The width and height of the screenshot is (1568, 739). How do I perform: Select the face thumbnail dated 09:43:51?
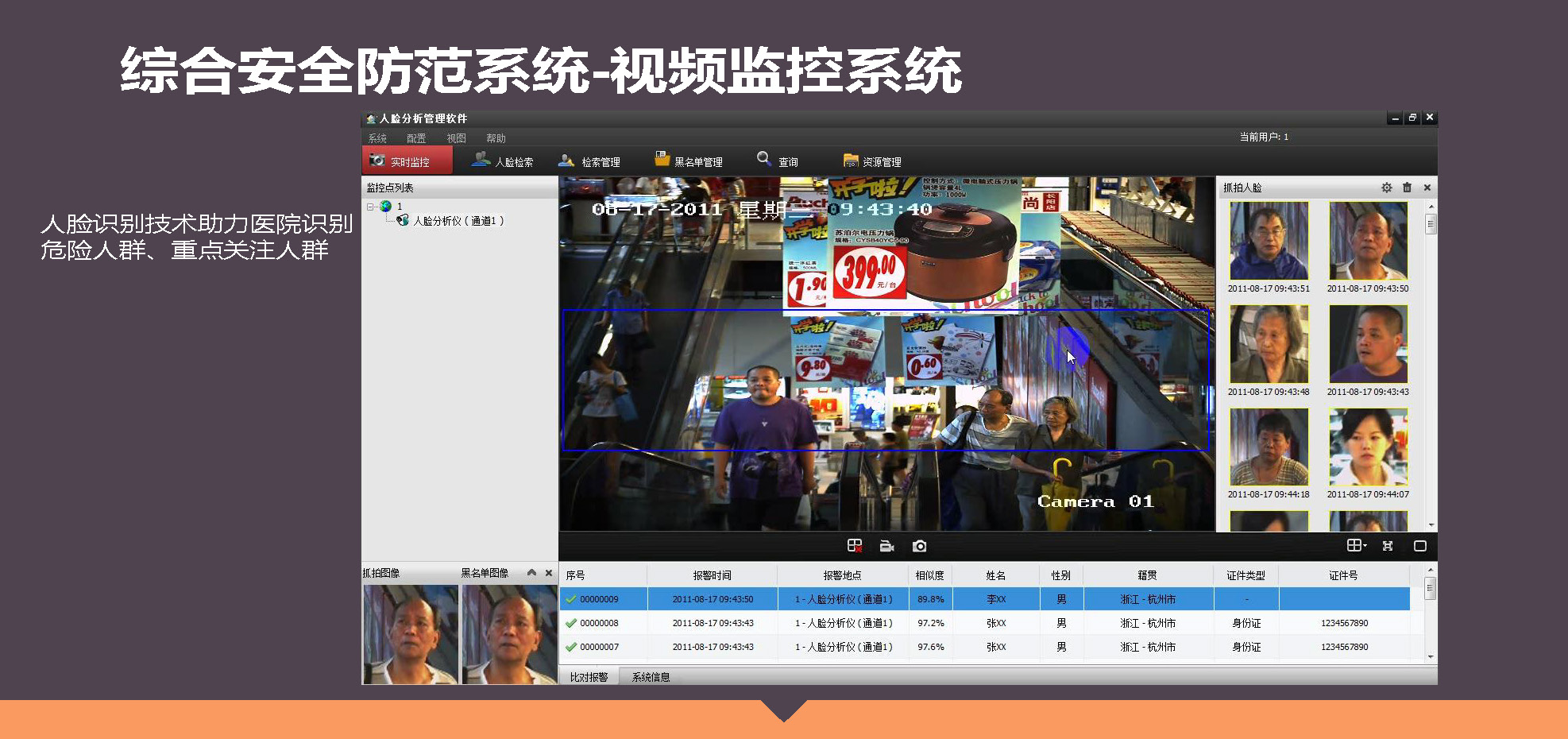(x=1269, y=241)
